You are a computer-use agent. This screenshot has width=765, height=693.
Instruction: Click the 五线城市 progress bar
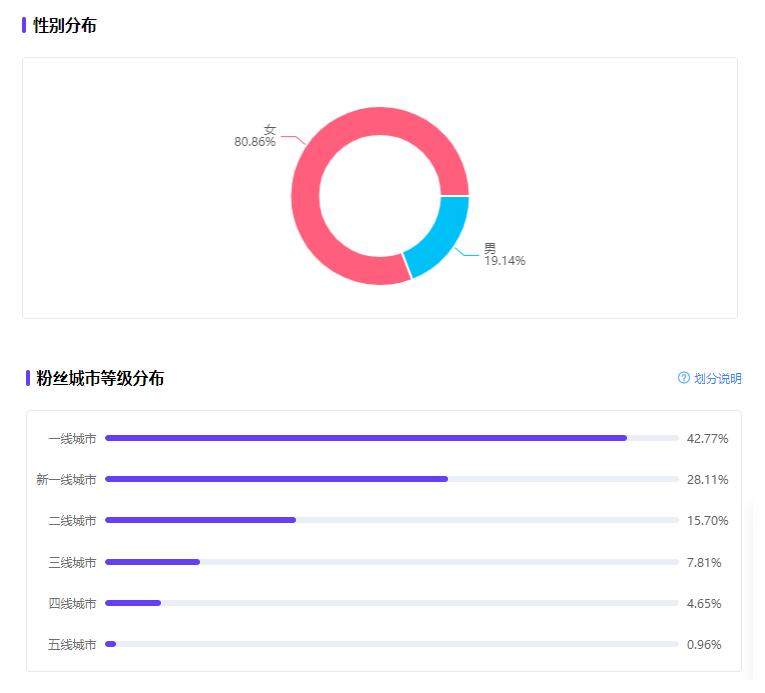click(x=392, y=644)
